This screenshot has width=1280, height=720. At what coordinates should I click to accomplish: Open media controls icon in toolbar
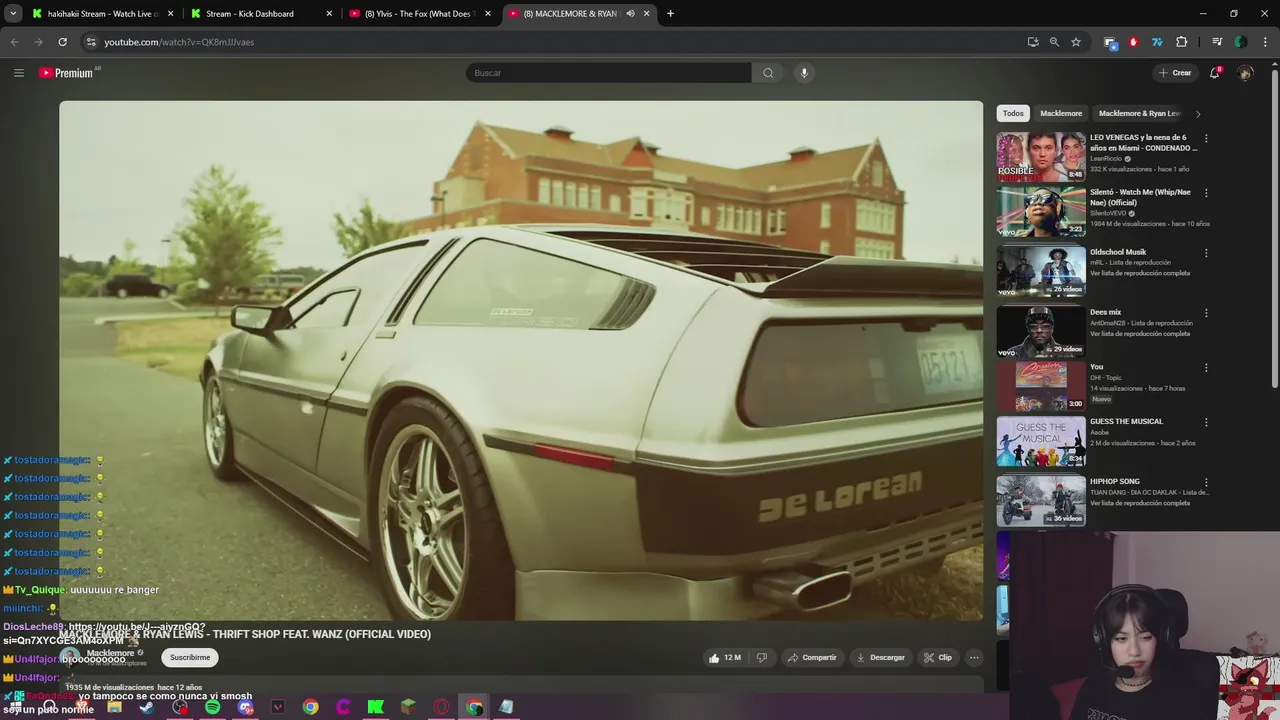[x=1217, y=42]
